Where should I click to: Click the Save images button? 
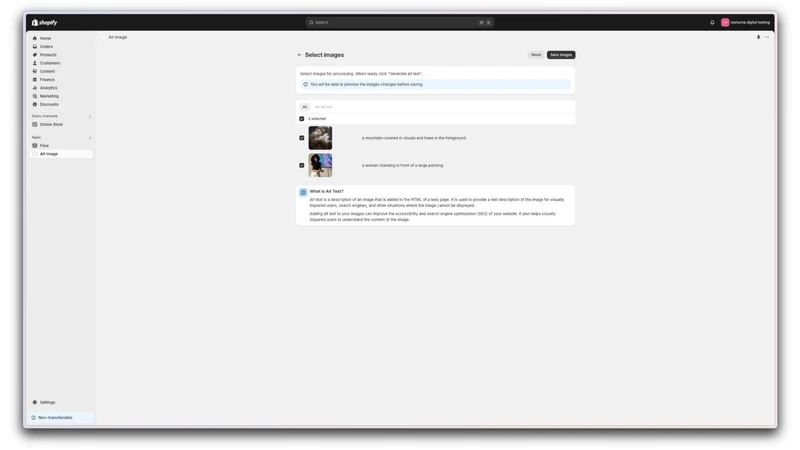pos(561,55)
